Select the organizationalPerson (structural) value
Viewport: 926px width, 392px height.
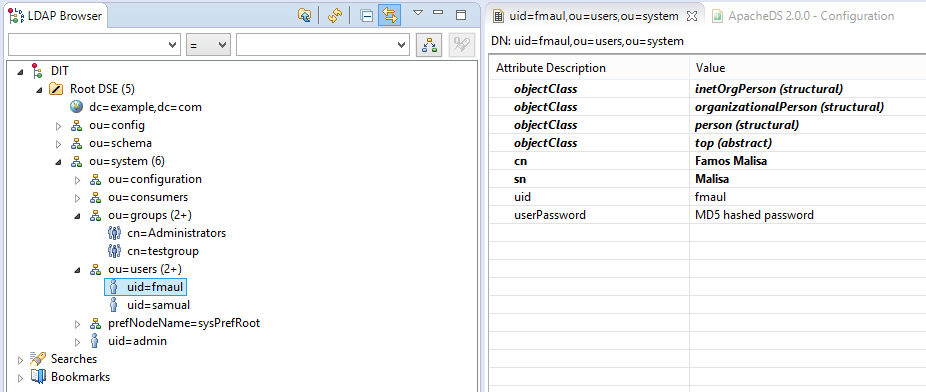790,107
